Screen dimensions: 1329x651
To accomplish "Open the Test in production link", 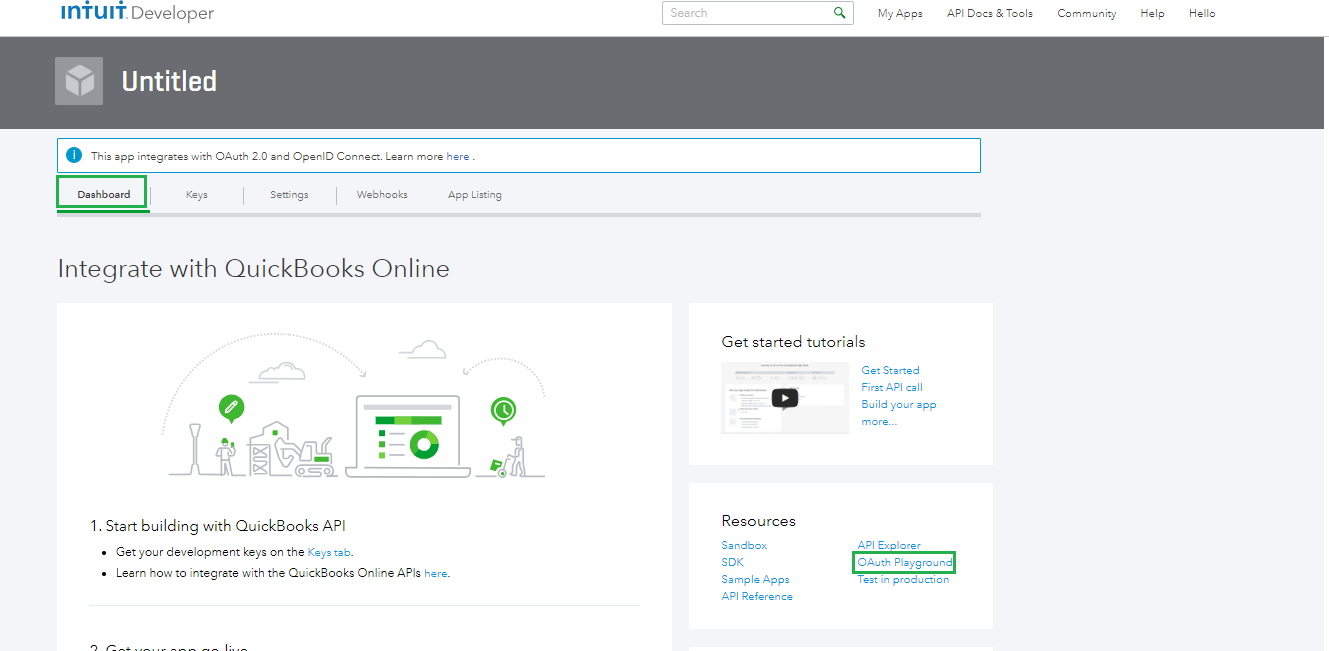I will click(x=903, y=579).
